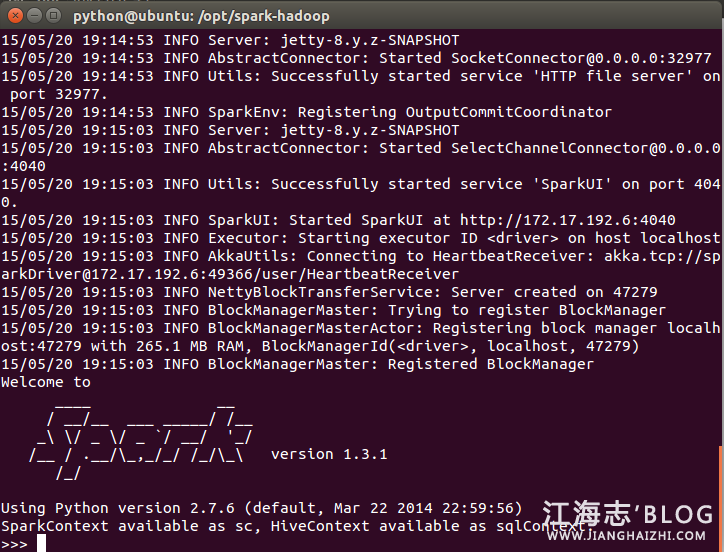Click the >>> Python prompt symbol
This screenshot has height=552, width=724.
point(14,543)
